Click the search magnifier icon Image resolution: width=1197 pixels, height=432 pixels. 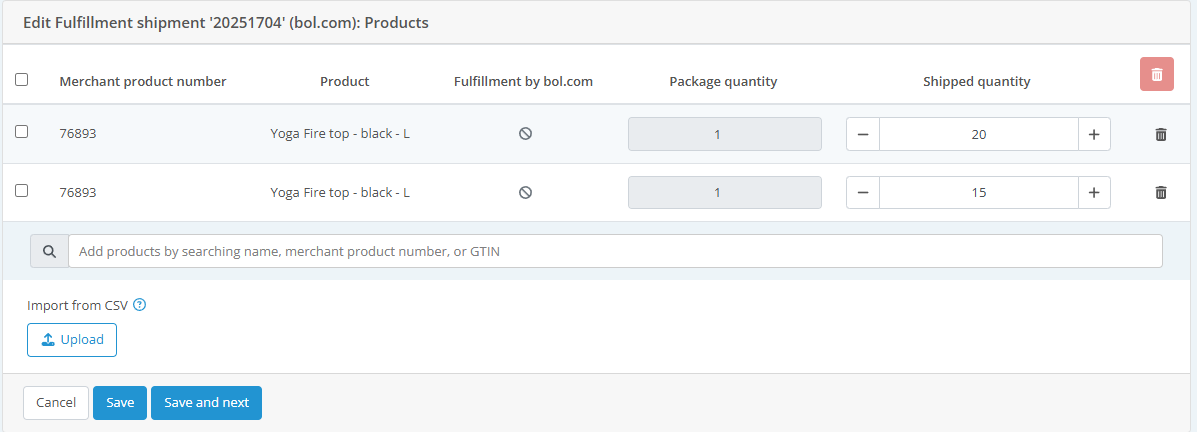pos(49,251)
